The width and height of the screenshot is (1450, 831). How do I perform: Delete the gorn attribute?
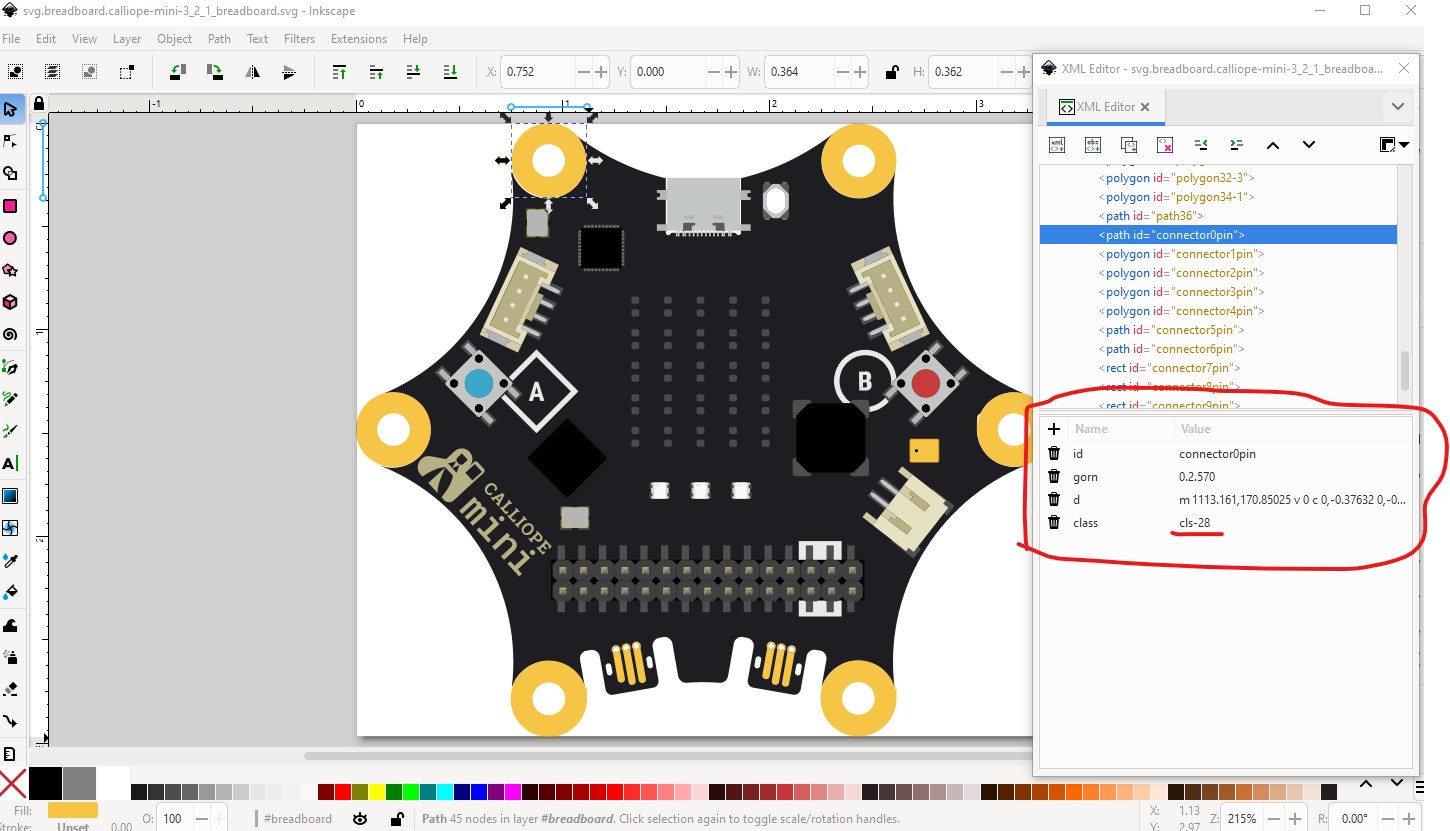tap(1054, 477)
